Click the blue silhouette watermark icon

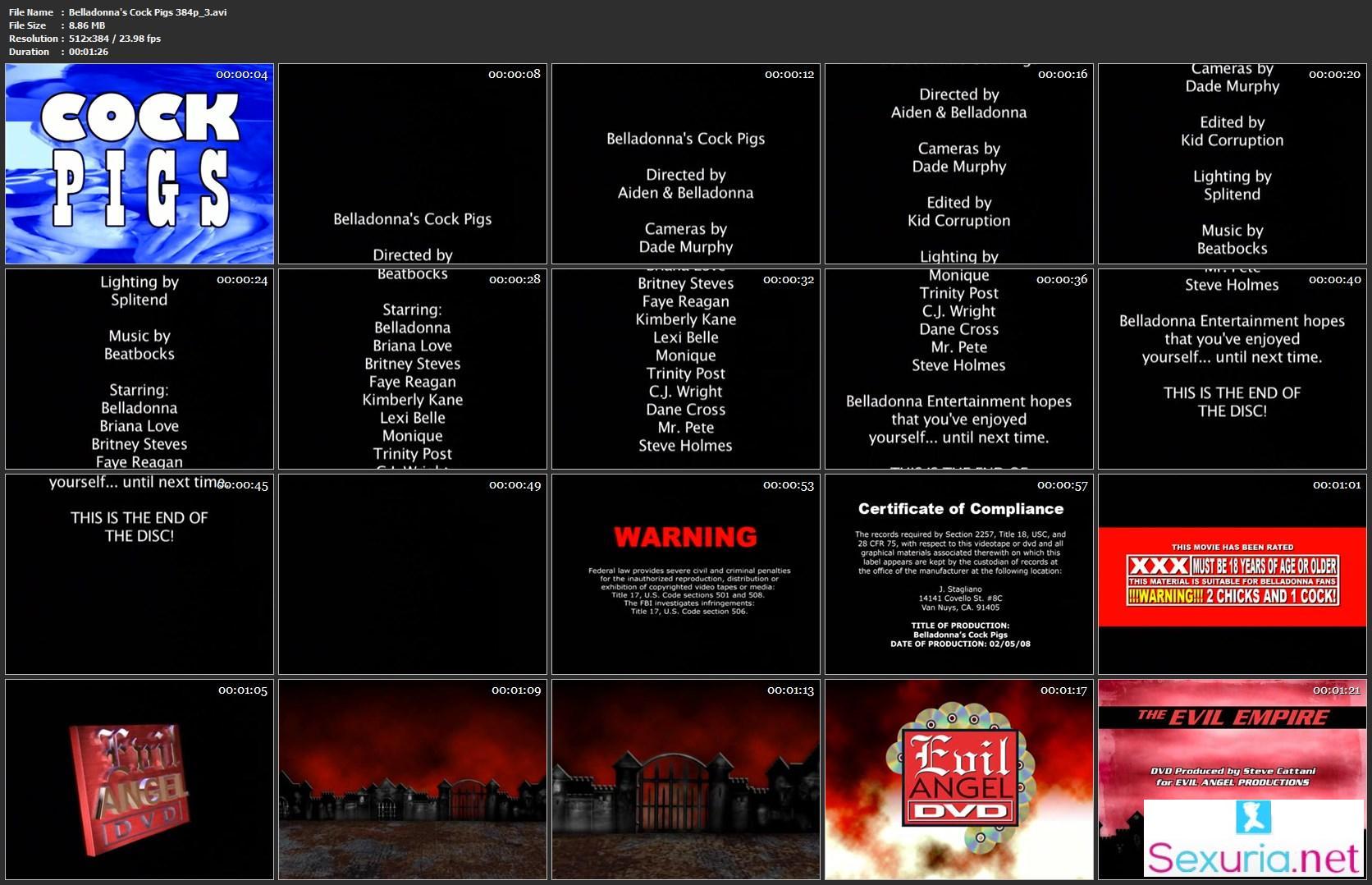coord(1253,818)
